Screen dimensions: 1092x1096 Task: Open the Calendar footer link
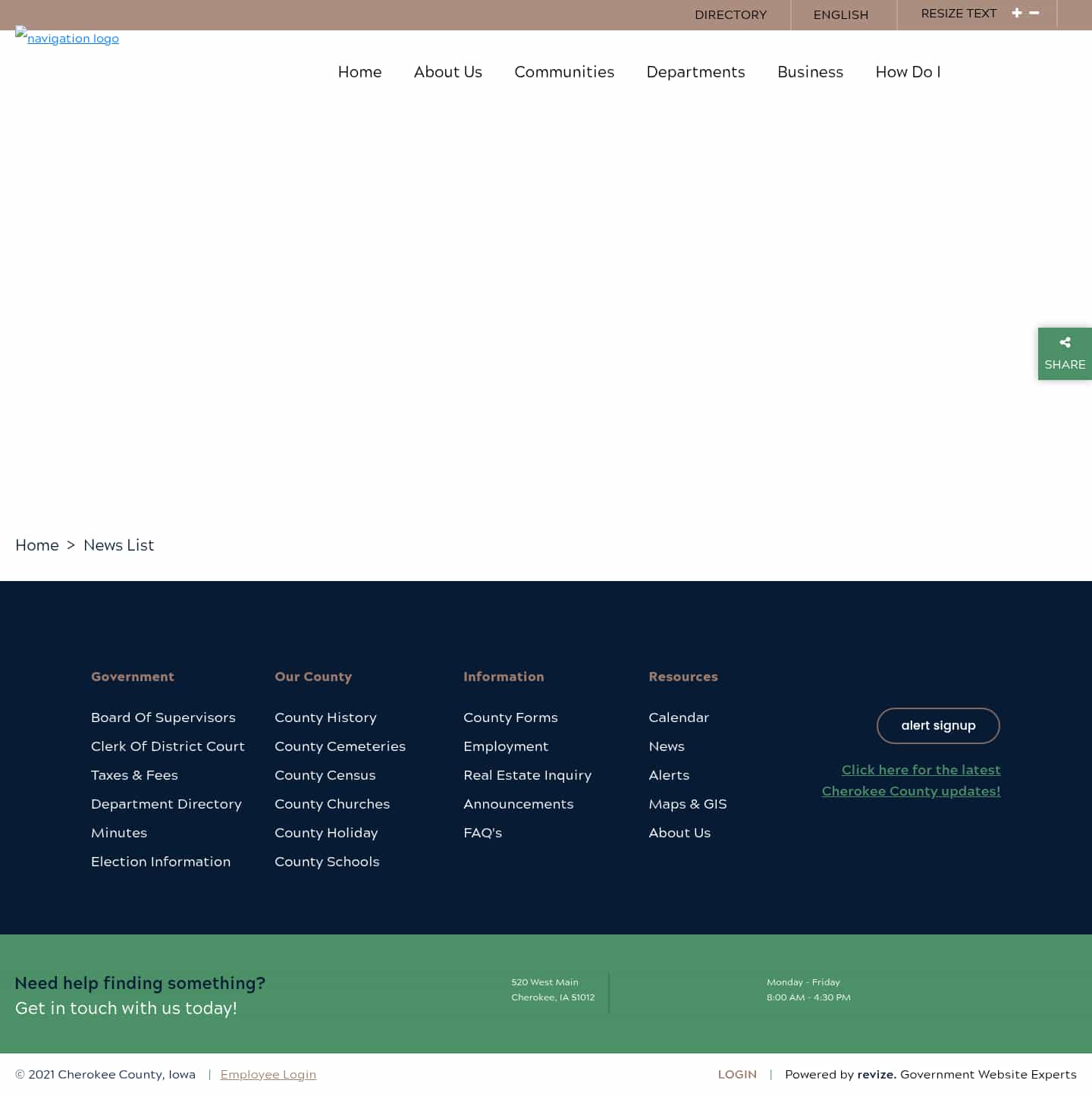(679, 718)
